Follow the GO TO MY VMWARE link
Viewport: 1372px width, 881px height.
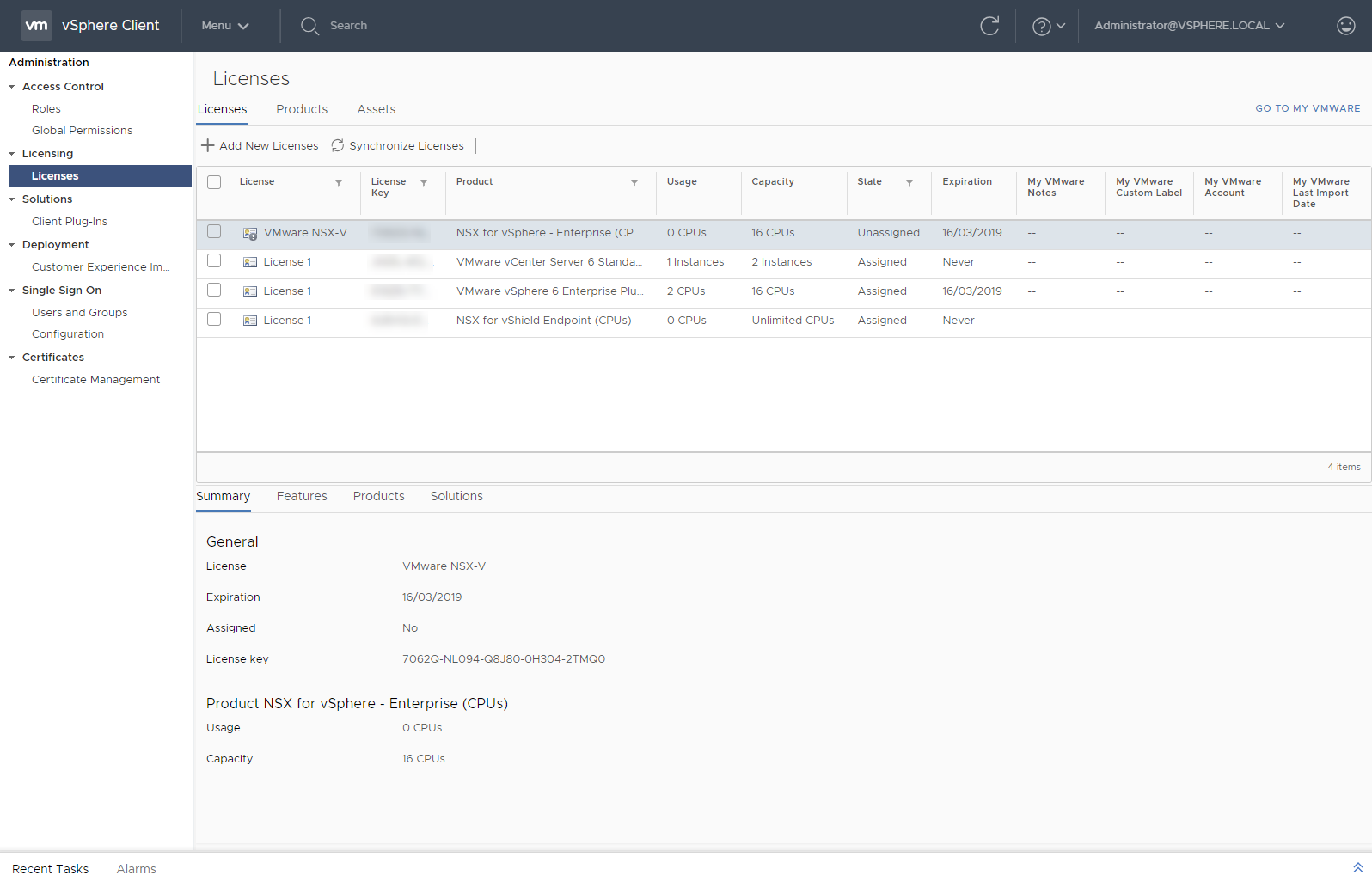point(1308,108)
